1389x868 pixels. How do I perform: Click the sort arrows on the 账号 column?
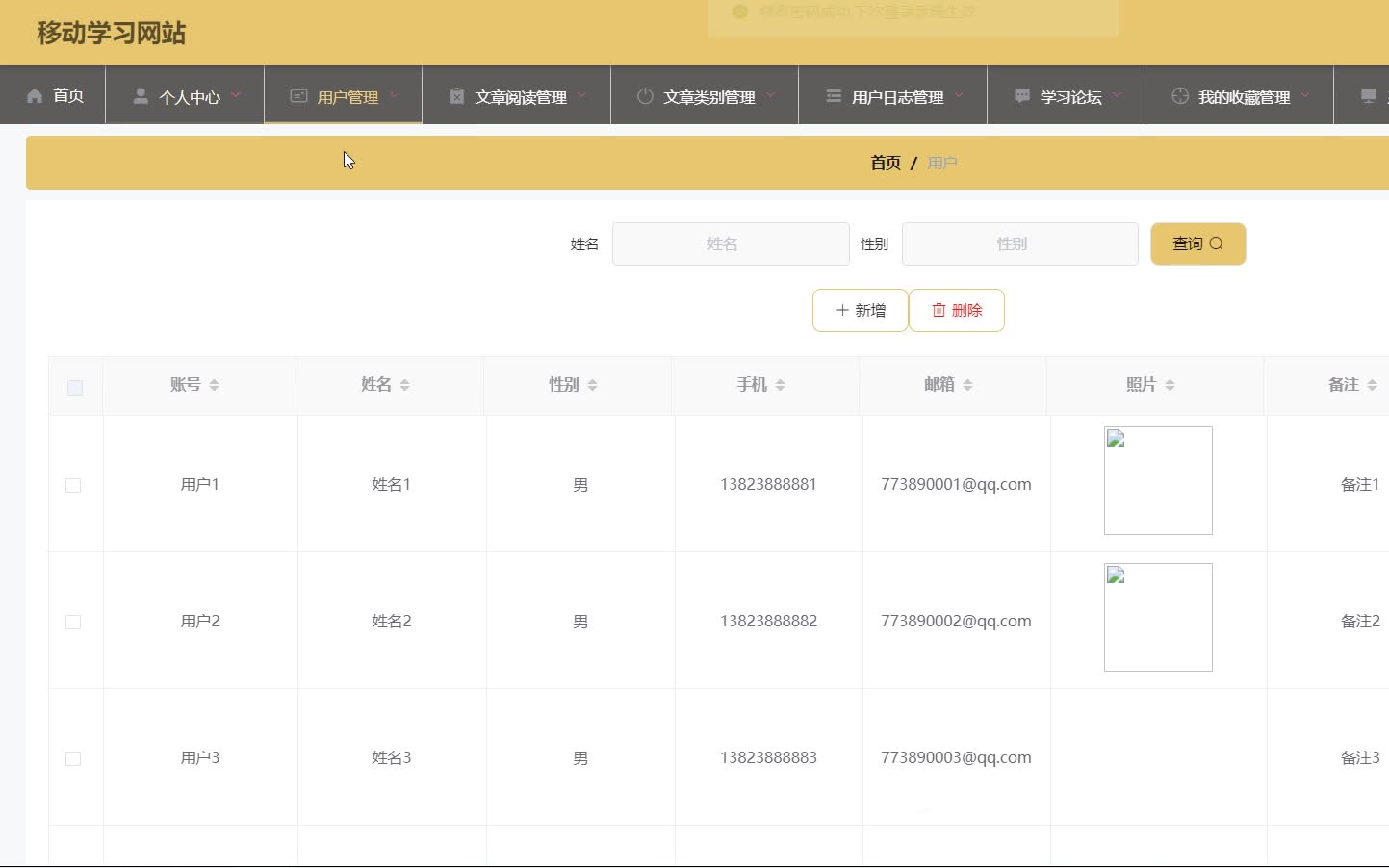(214, 385)
